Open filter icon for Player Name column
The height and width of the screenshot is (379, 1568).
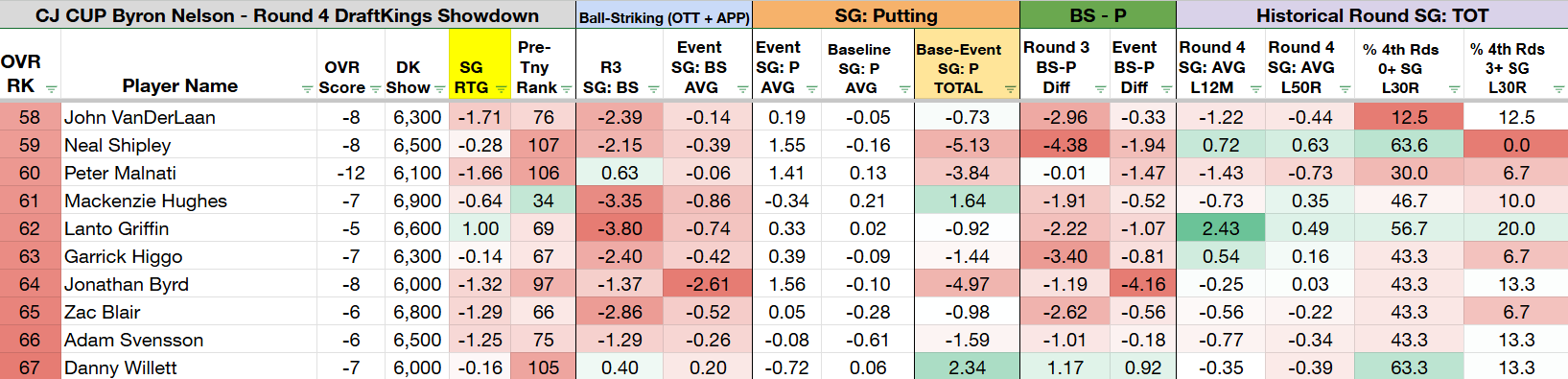coord(308,89)
